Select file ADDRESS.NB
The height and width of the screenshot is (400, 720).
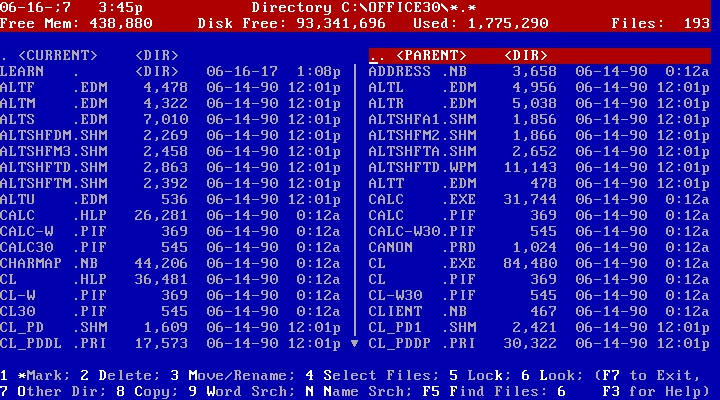(540, 72)
